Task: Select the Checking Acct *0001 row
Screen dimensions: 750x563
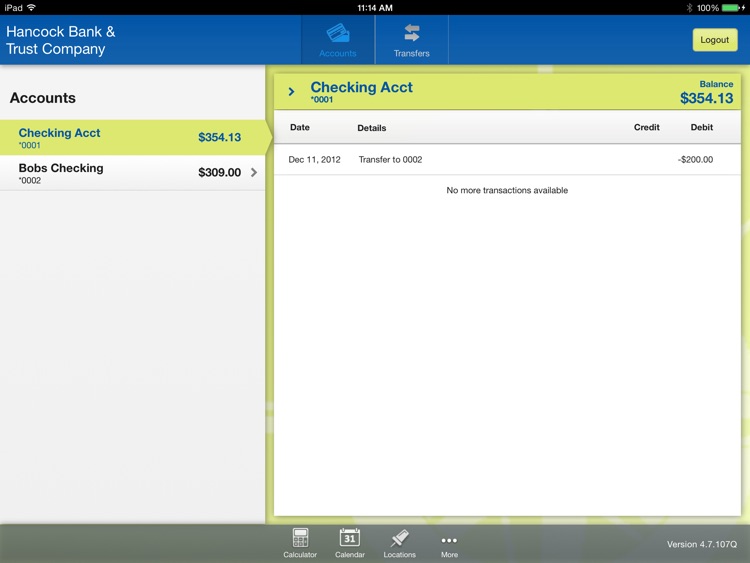Action: (133, 137)
